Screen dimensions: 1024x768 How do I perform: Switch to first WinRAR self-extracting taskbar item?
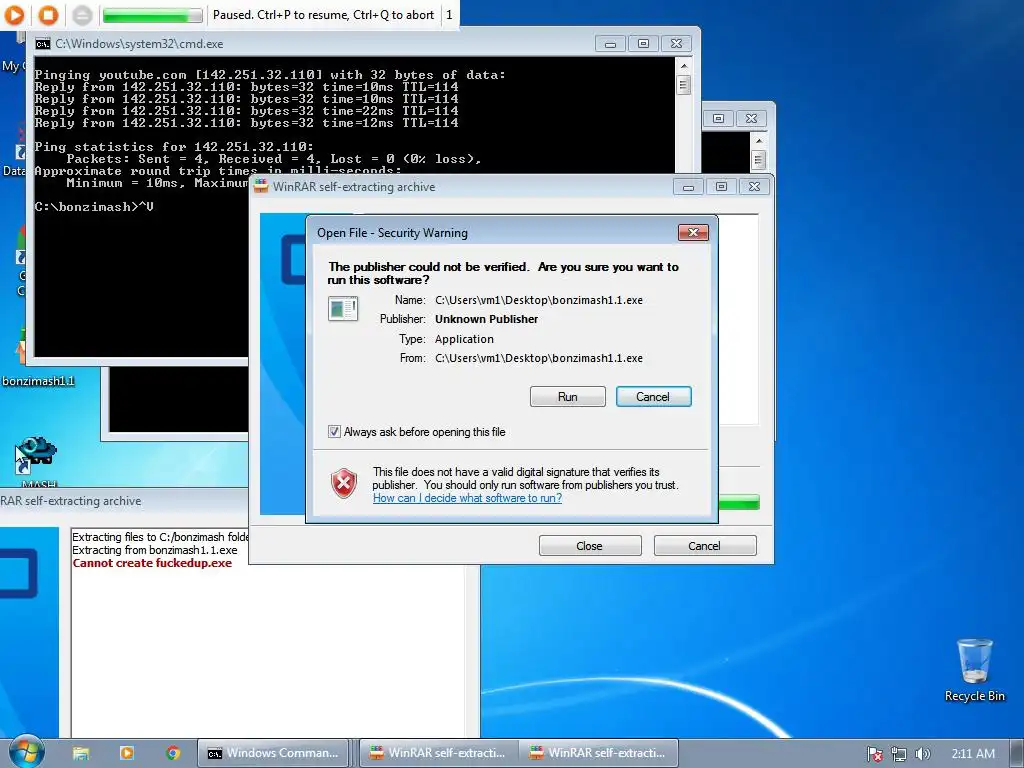click(x=439, y=753)
